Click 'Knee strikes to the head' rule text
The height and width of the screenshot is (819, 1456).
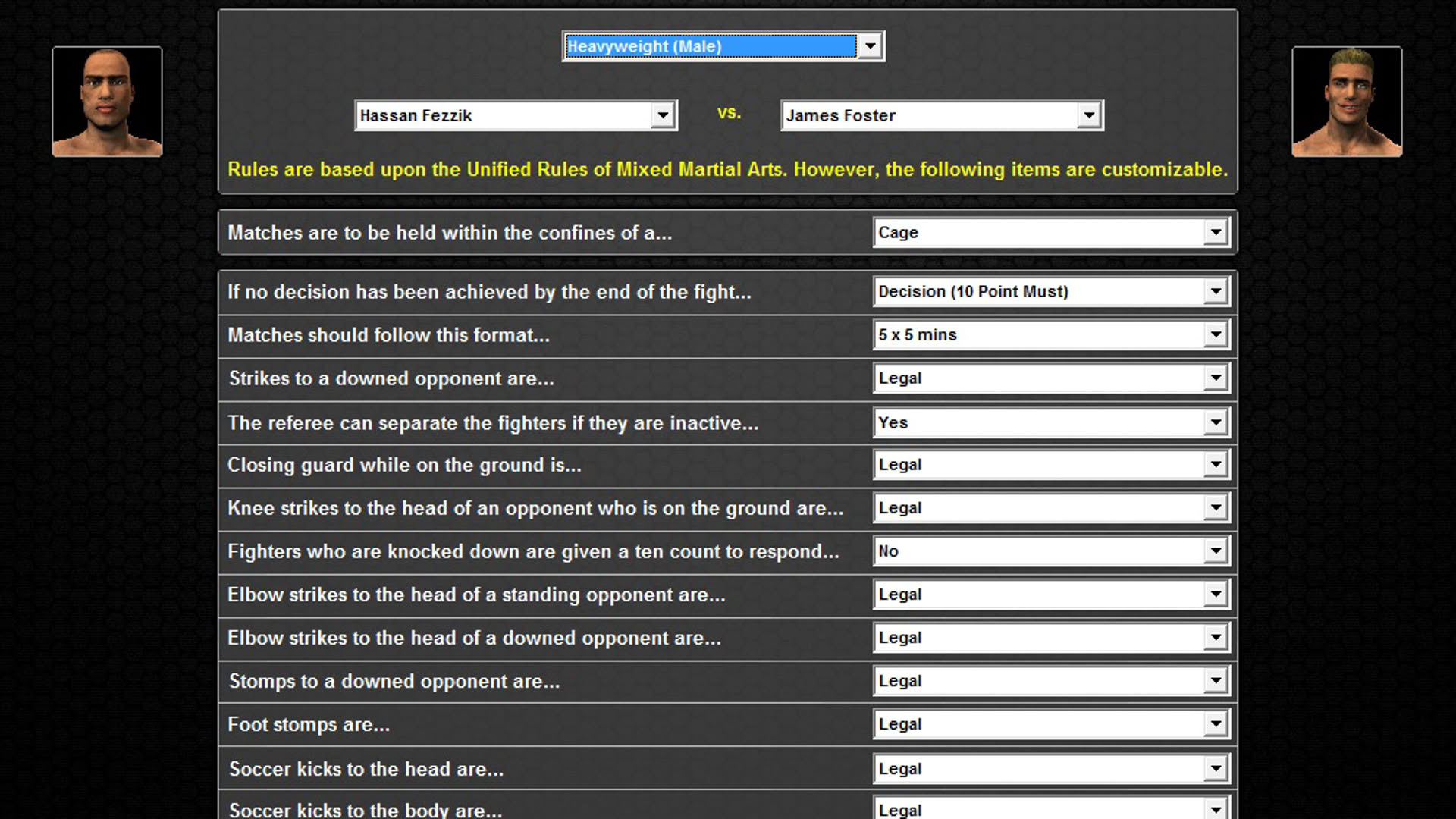tap(535, 508)
